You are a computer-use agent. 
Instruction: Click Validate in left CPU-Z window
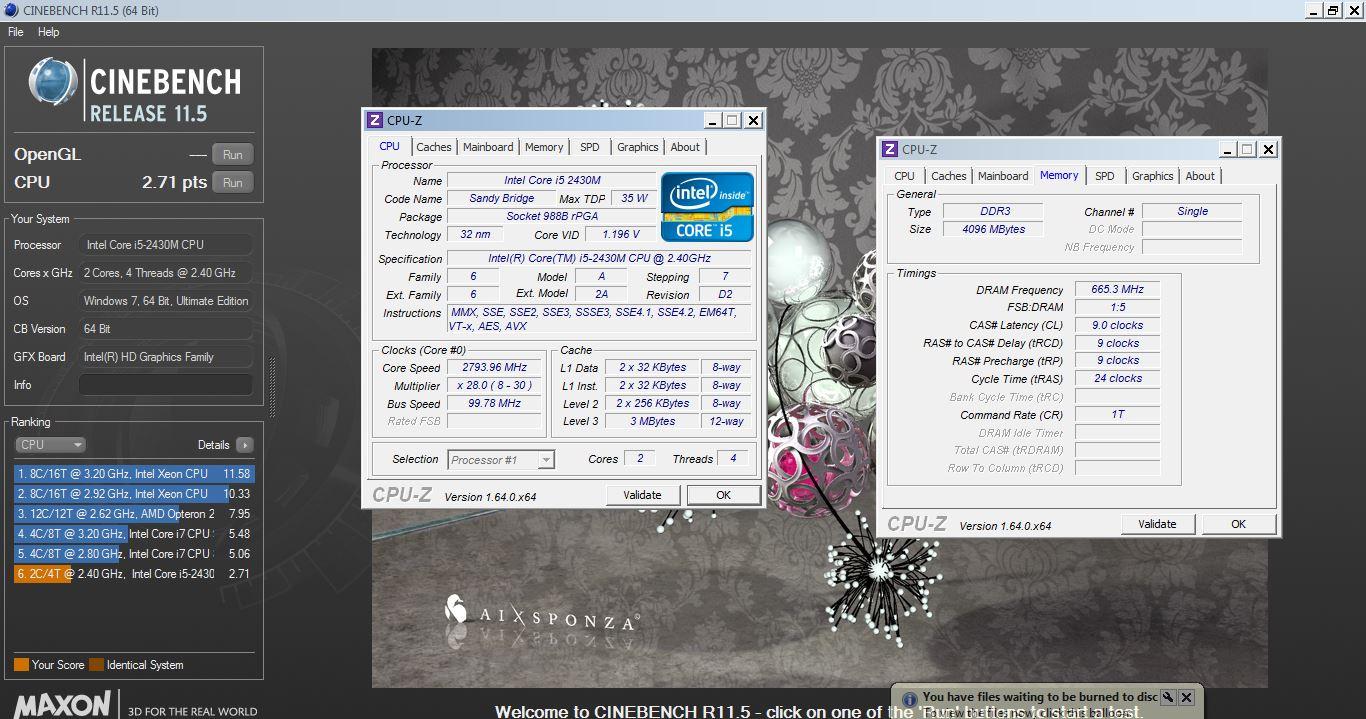click(x=643, y=495)
